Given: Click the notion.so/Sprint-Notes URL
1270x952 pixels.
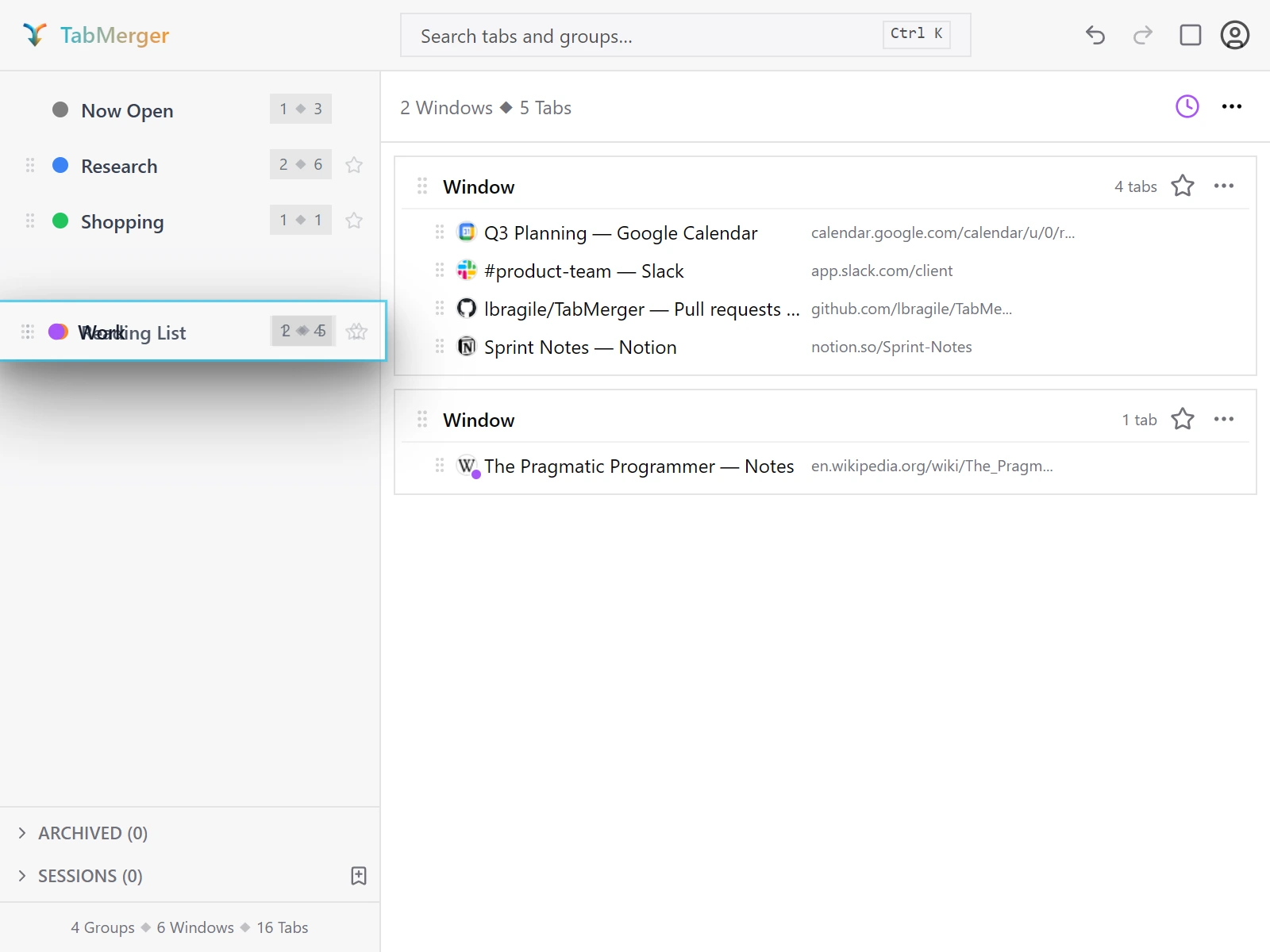Looking at the screenshot, I should pyautogui.click(x=891, y=347).
